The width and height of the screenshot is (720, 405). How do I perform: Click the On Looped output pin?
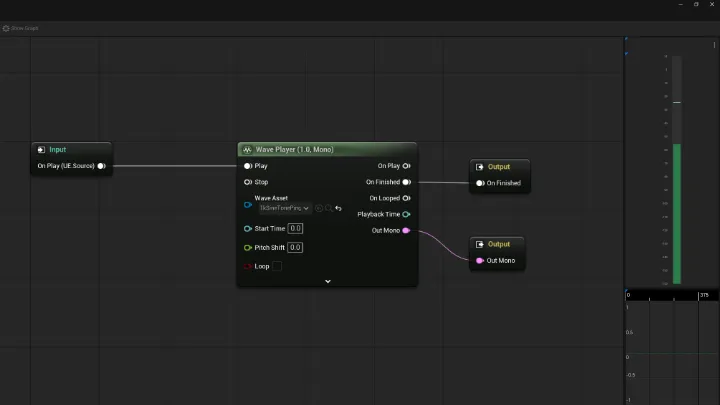click(406, 198)
